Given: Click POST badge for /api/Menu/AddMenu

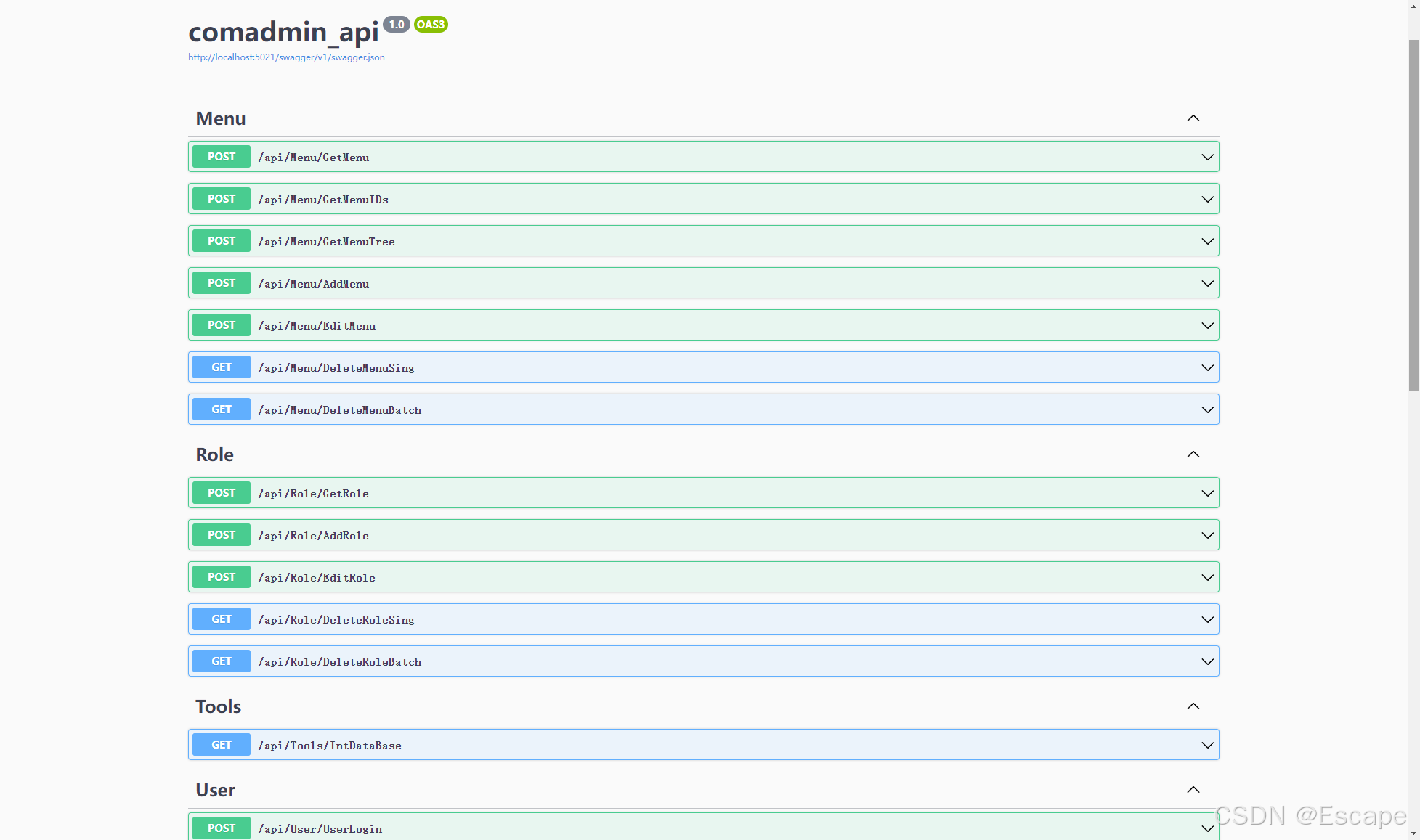Looking at the screenshot, I should [x=222, y=283].
